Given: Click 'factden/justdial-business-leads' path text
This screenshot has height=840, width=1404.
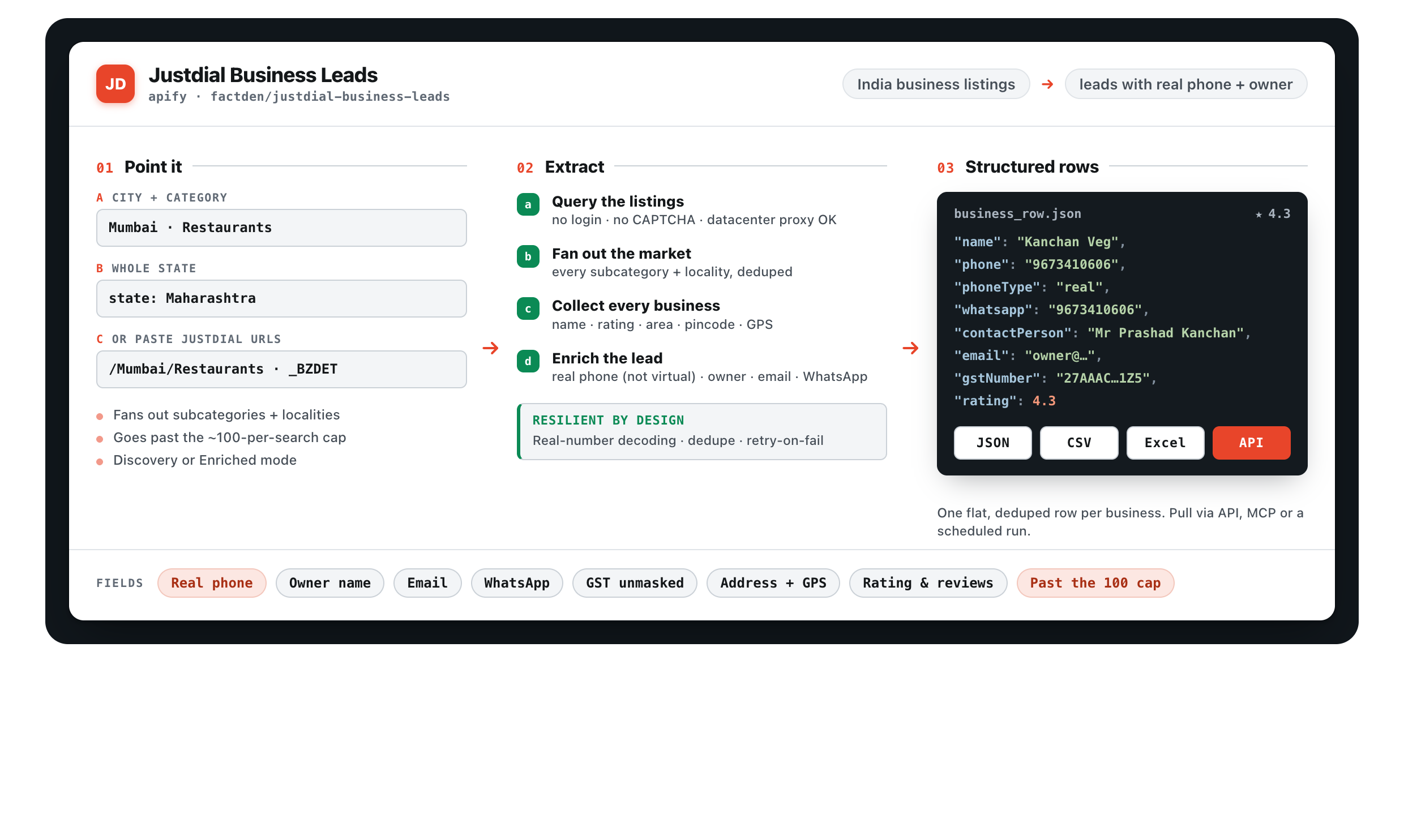Looking at the screenshot, I should click(x=330, y=97).
